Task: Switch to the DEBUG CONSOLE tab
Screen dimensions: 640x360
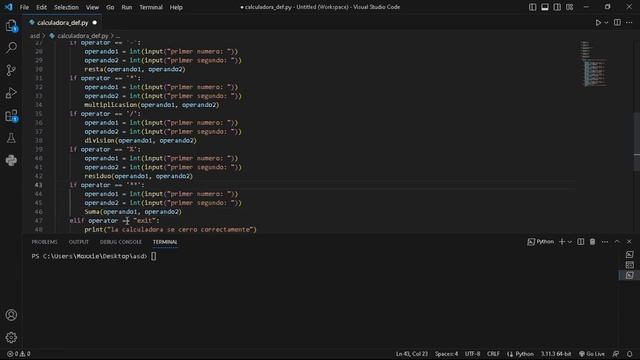Action: point(120,242)
